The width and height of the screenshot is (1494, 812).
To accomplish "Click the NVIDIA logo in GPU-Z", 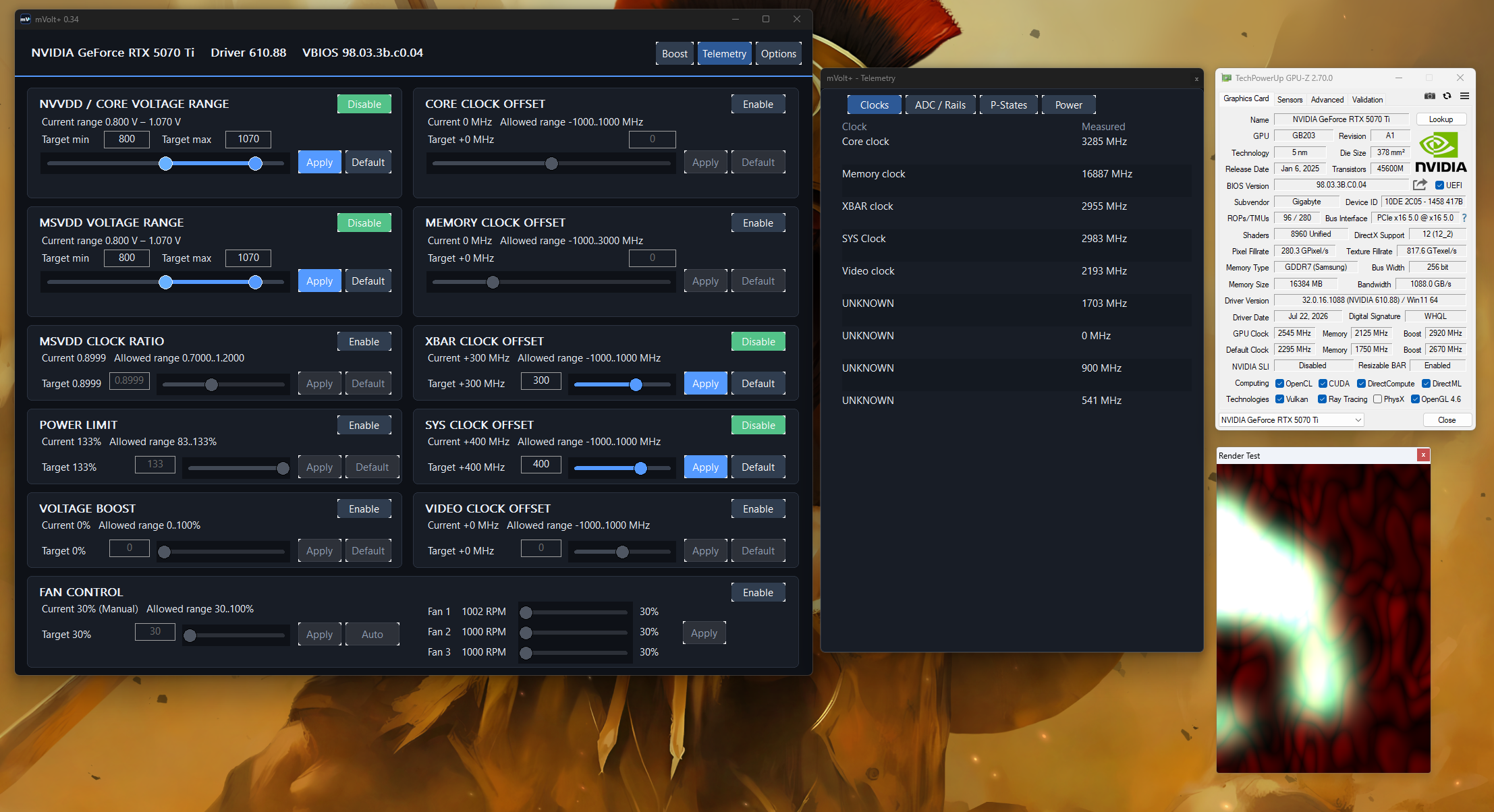I will tap(1441, 152).
